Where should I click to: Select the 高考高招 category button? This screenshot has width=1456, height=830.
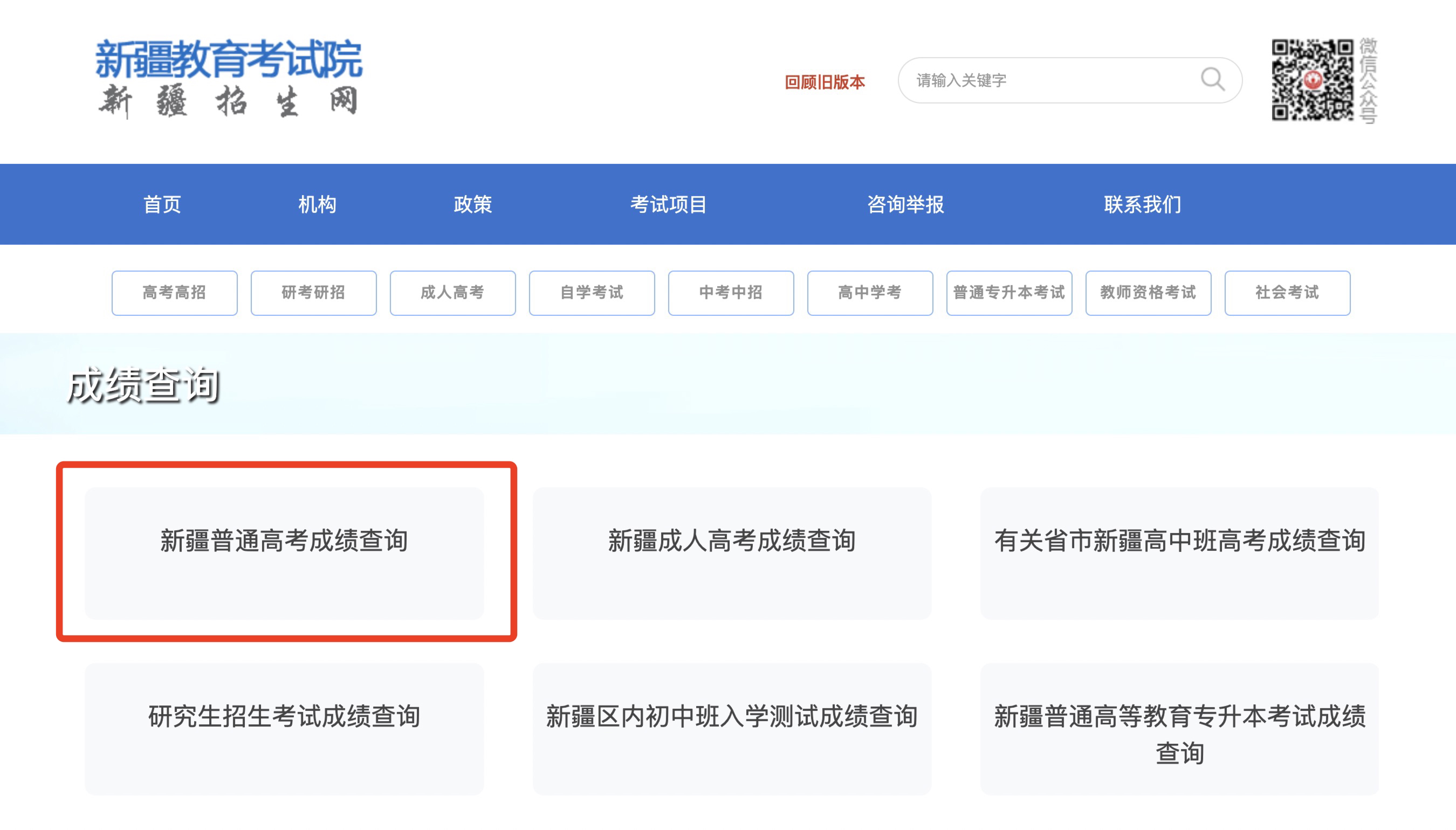click(175, 293)
